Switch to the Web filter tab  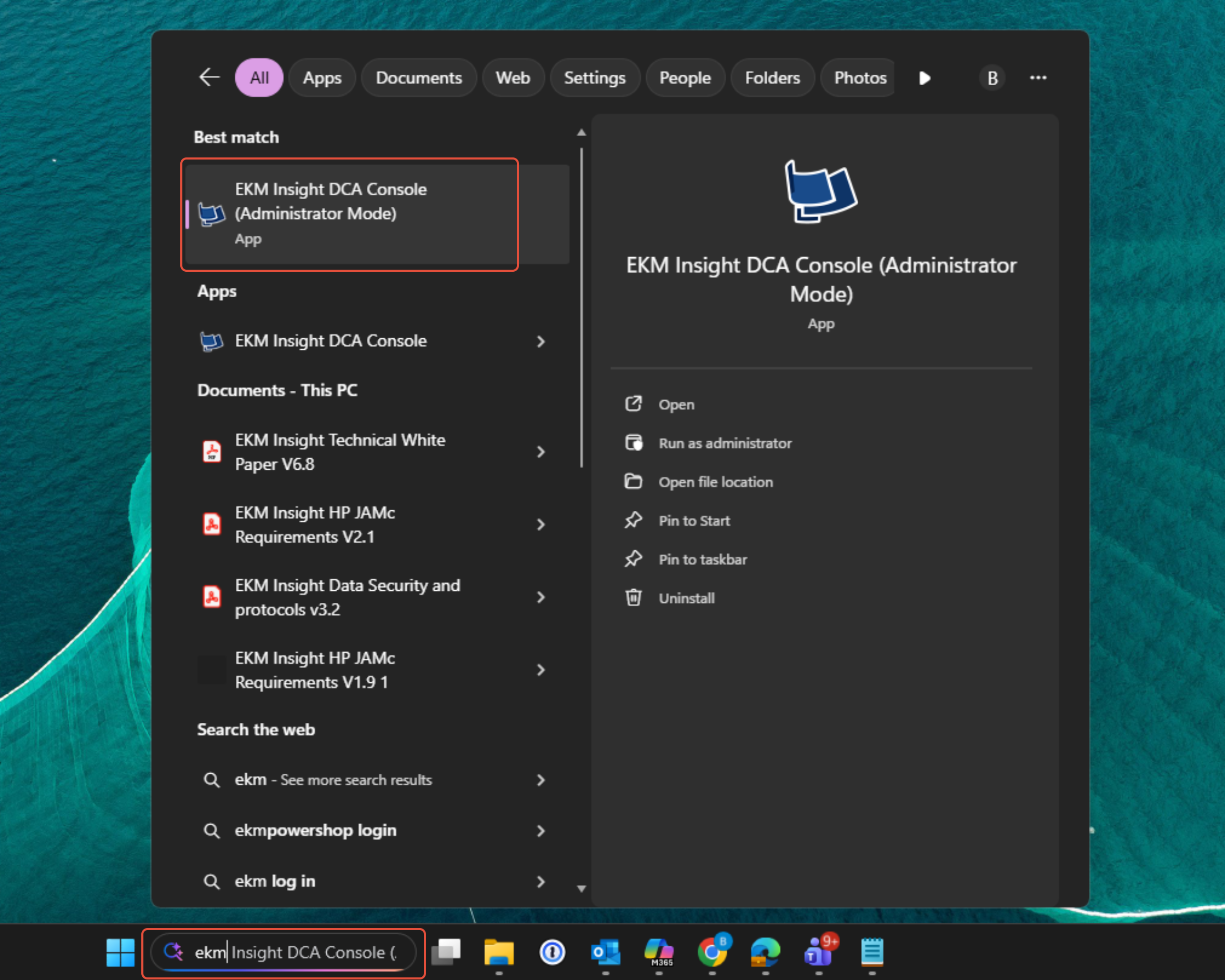click(513, 77)
